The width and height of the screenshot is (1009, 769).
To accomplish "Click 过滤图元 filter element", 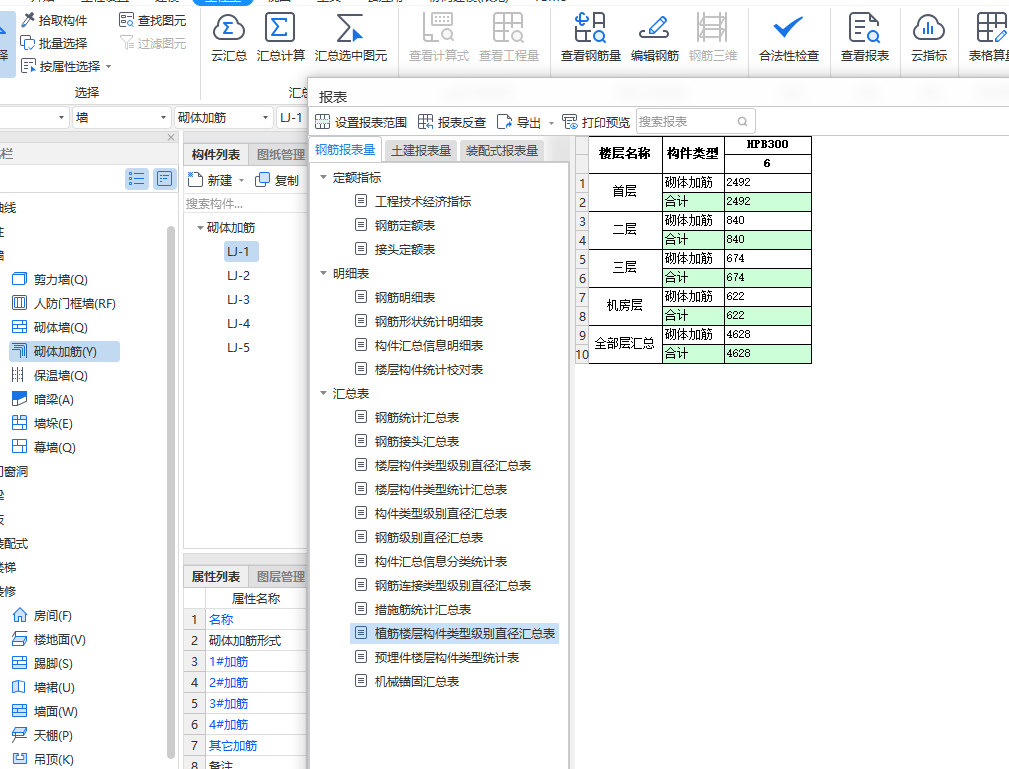I will click(x=153, y=43).
